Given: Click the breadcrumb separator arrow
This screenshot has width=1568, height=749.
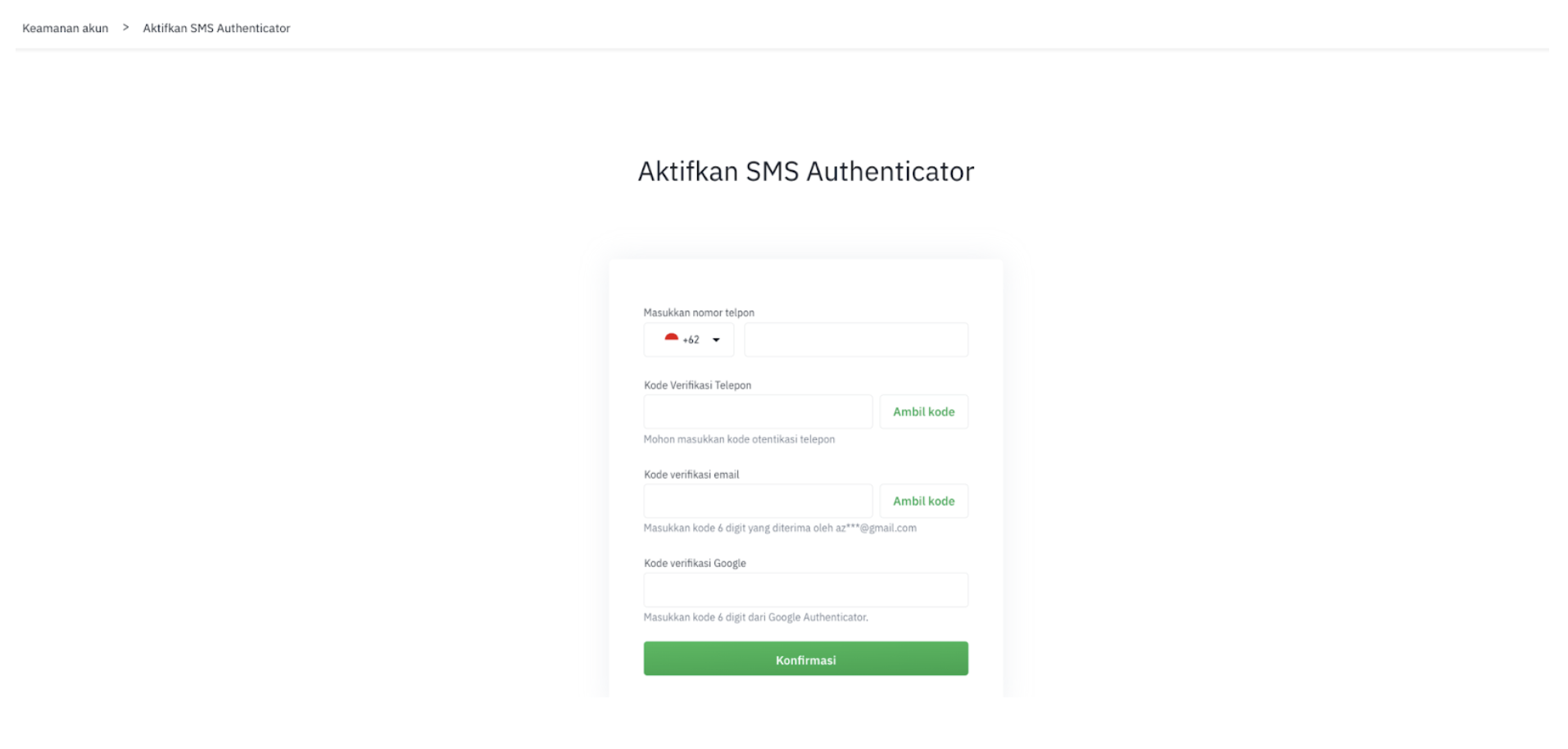Looking at the screenshot, I should 125,28.
